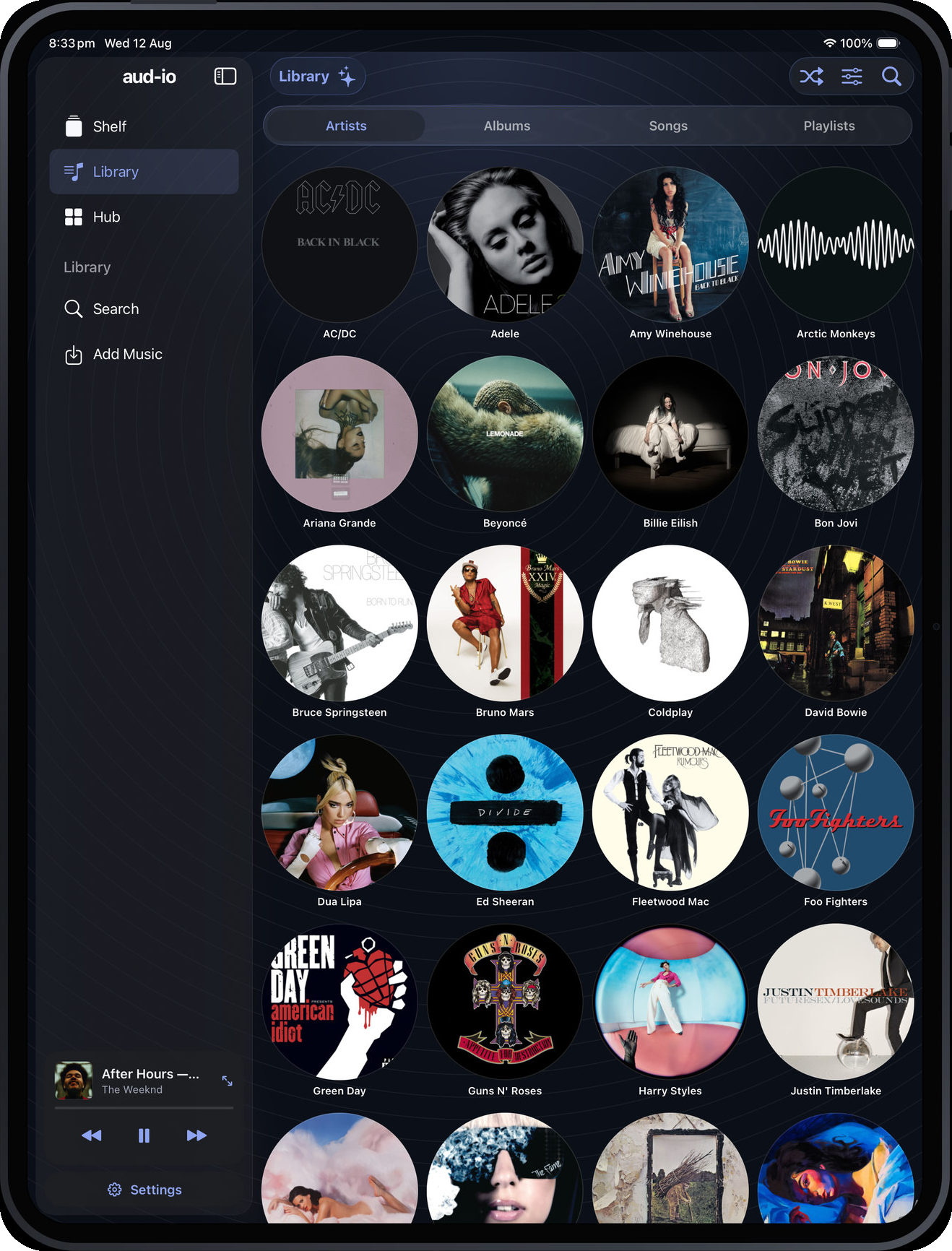Open Settings at the sidebar bottom
This screenshot has width=952, height=1251.
[x=144, y=1190]
